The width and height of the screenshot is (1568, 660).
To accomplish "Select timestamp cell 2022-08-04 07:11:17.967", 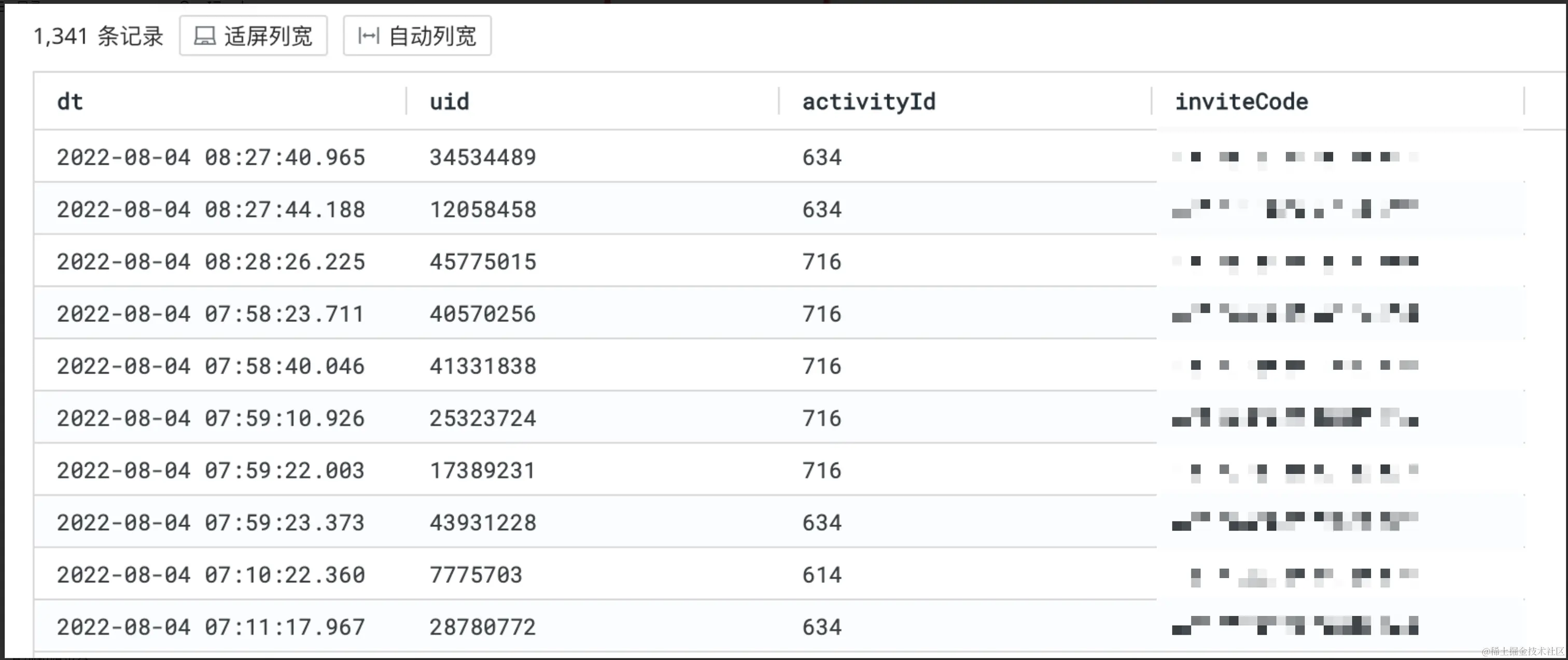I will [211, 627].
